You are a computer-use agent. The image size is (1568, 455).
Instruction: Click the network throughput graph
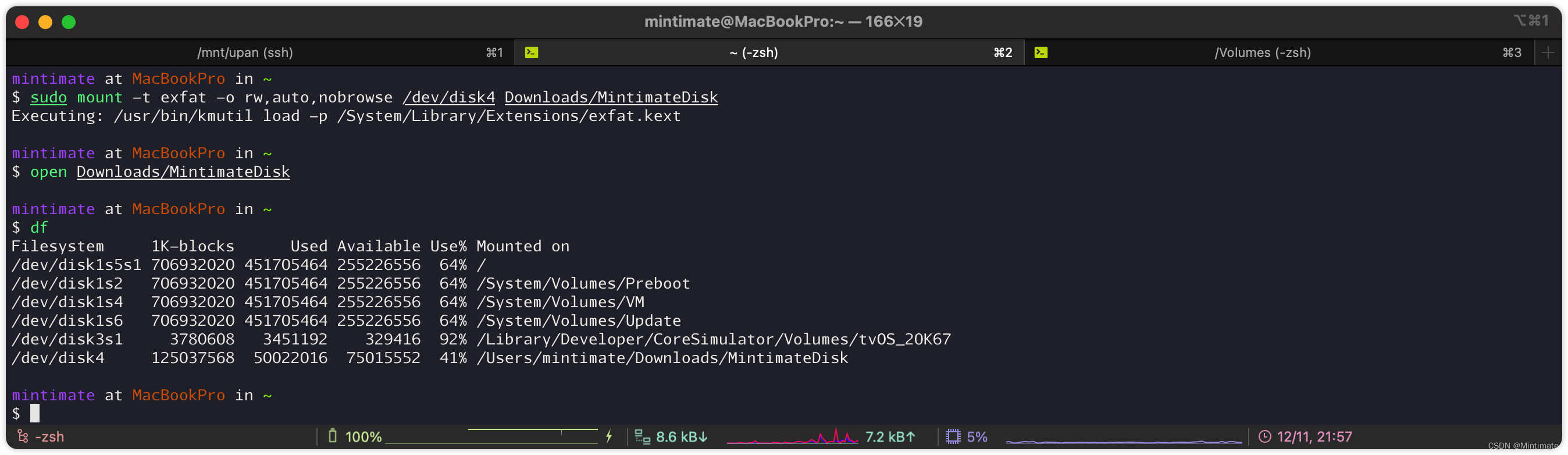pyautogui.click(x=793, y=436)
